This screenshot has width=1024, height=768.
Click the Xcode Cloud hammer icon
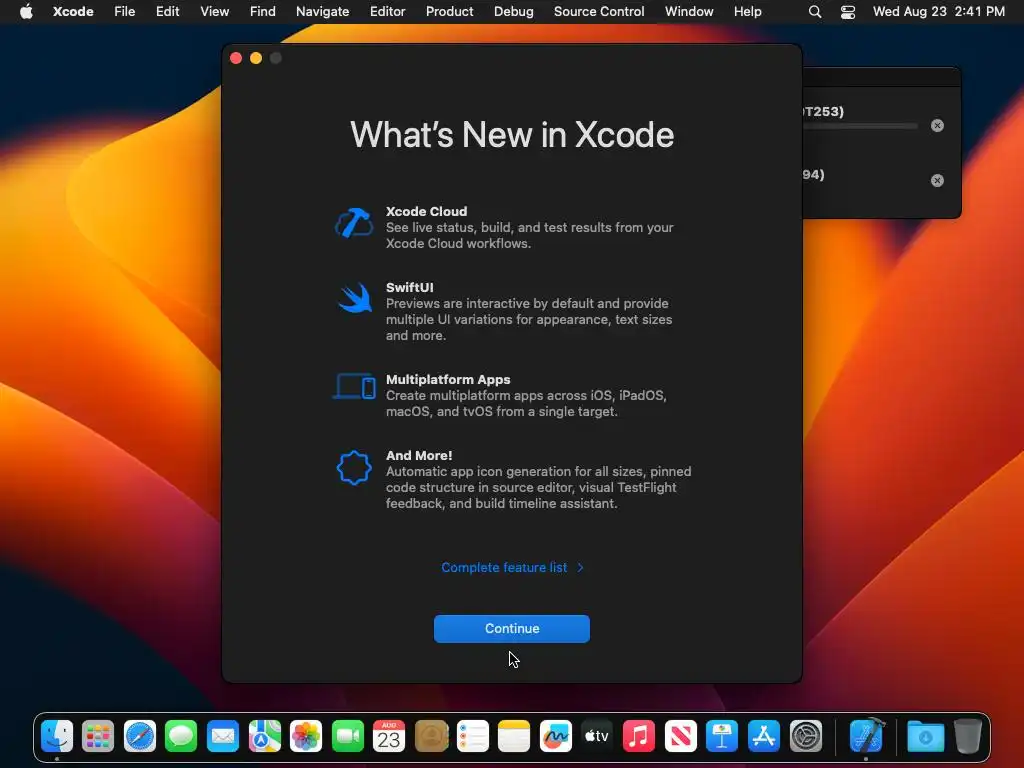coord(354,223)
